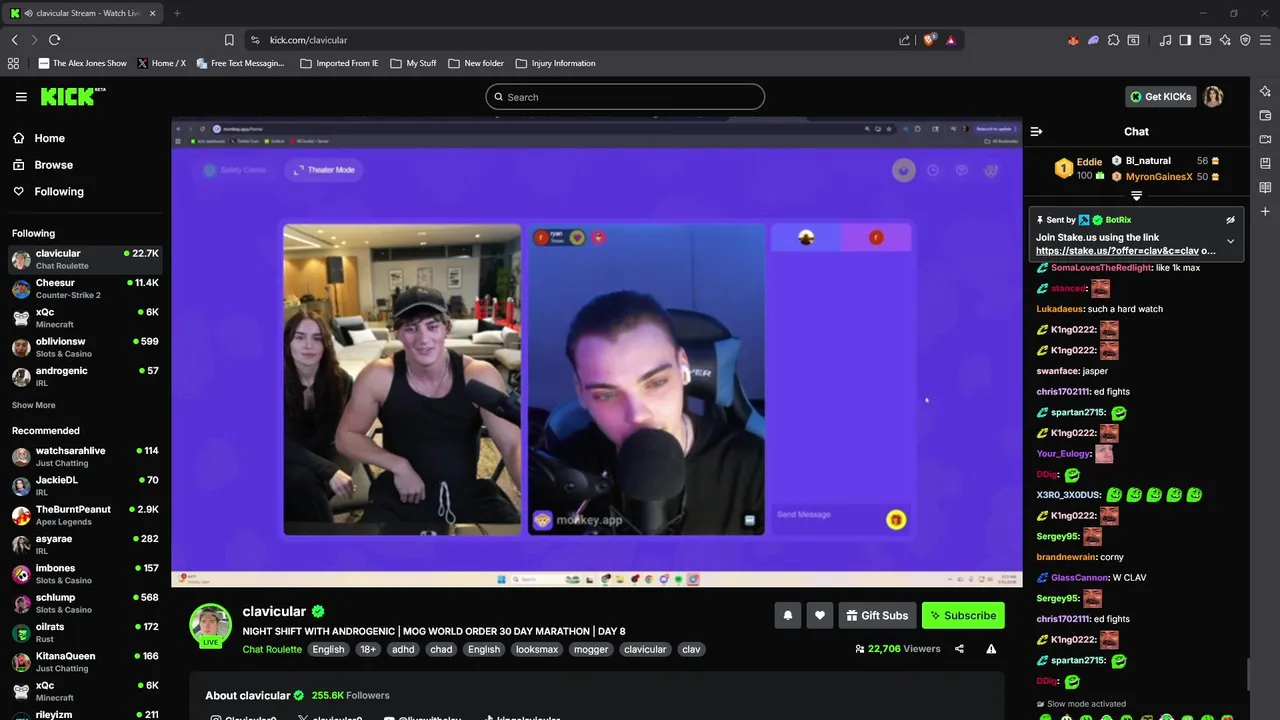This screenshot has height=720, width=1280.
Task: Open watchsarahlive recommended channel
Action: (85, 456)
